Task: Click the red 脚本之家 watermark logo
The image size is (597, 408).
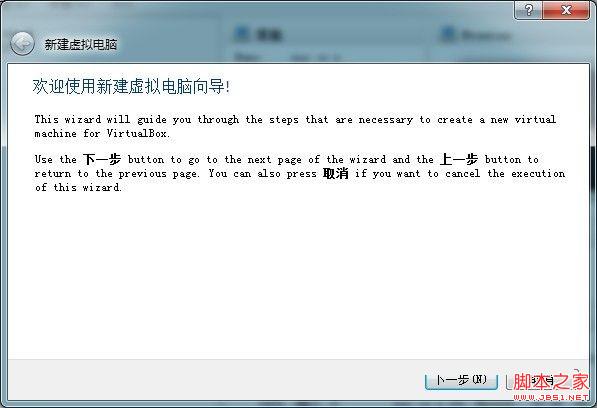Action: click(x=550, y=381)
